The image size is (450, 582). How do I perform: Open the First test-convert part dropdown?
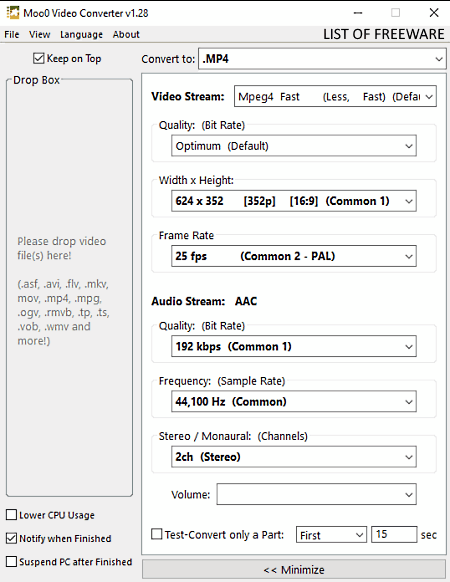pyautogui.click(x=331, y=535)
